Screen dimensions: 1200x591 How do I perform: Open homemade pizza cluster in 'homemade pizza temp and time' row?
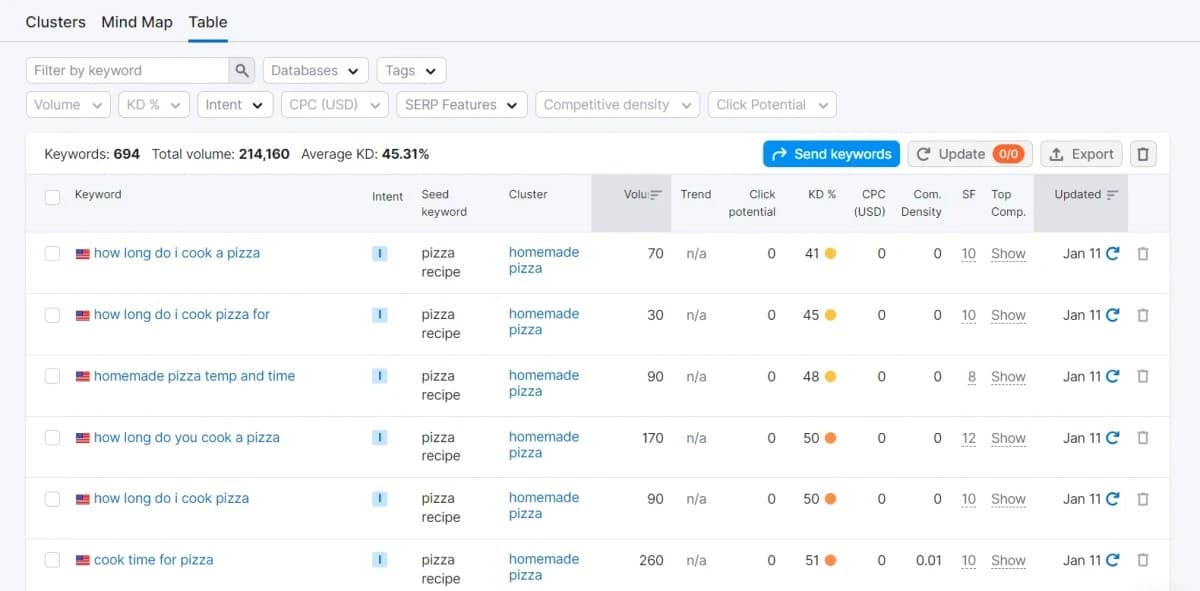pyautogui.click(x=544, y=383)
